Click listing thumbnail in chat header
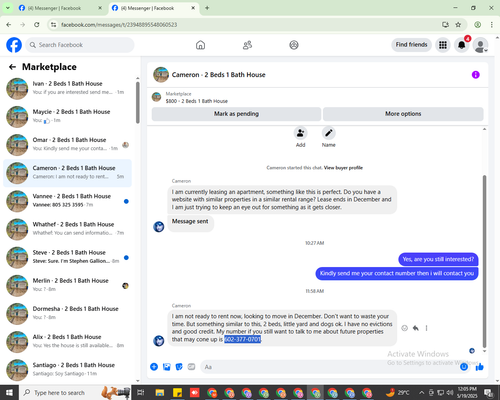Image resolution: width=500 pixels, height=400 pixels. pos(161,74)
